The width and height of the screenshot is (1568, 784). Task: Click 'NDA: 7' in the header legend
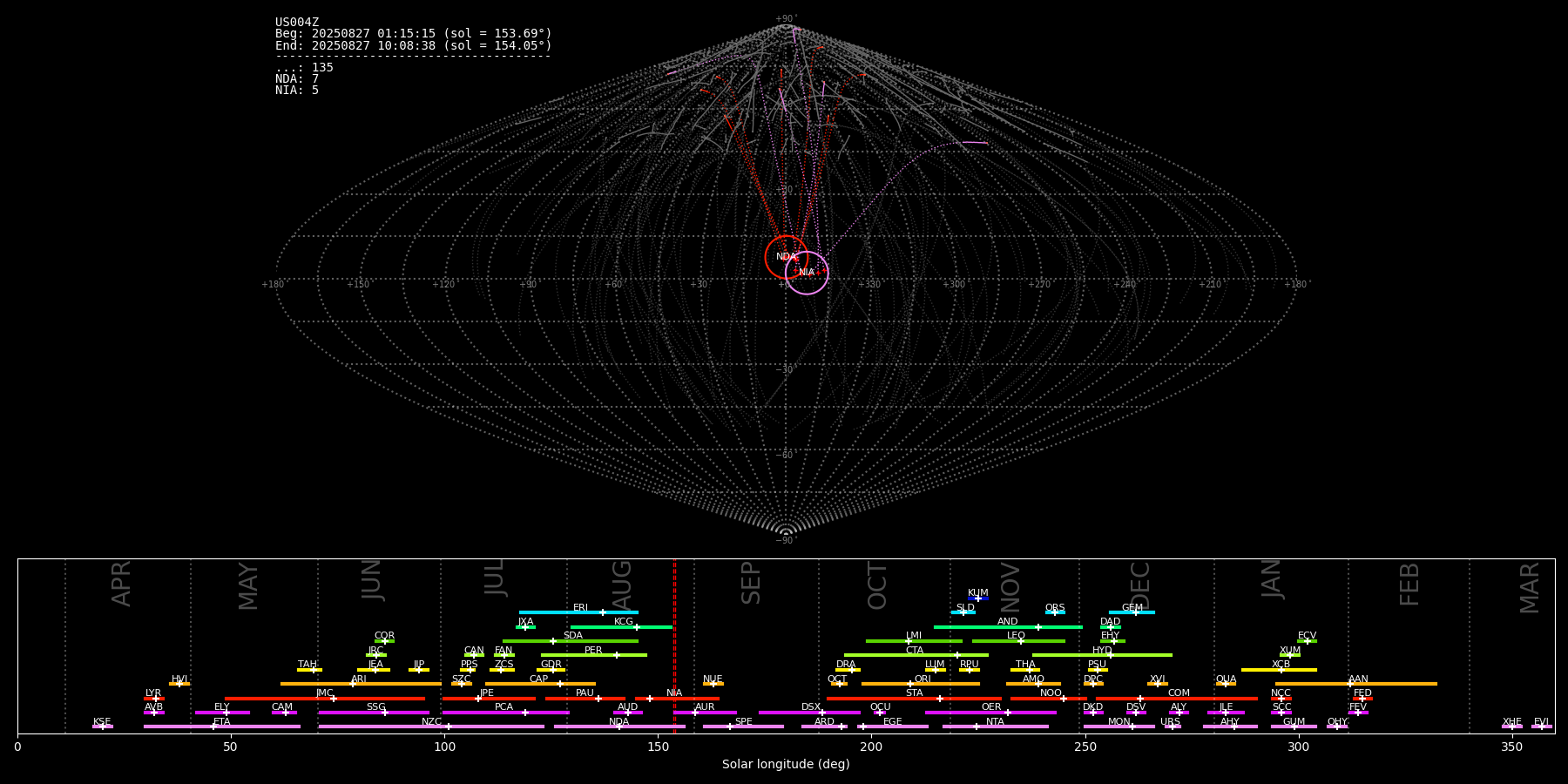(297, 79)
